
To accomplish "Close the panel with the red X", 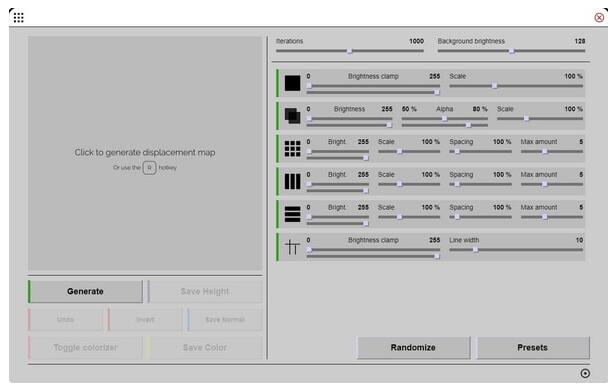I will point(599,17).
